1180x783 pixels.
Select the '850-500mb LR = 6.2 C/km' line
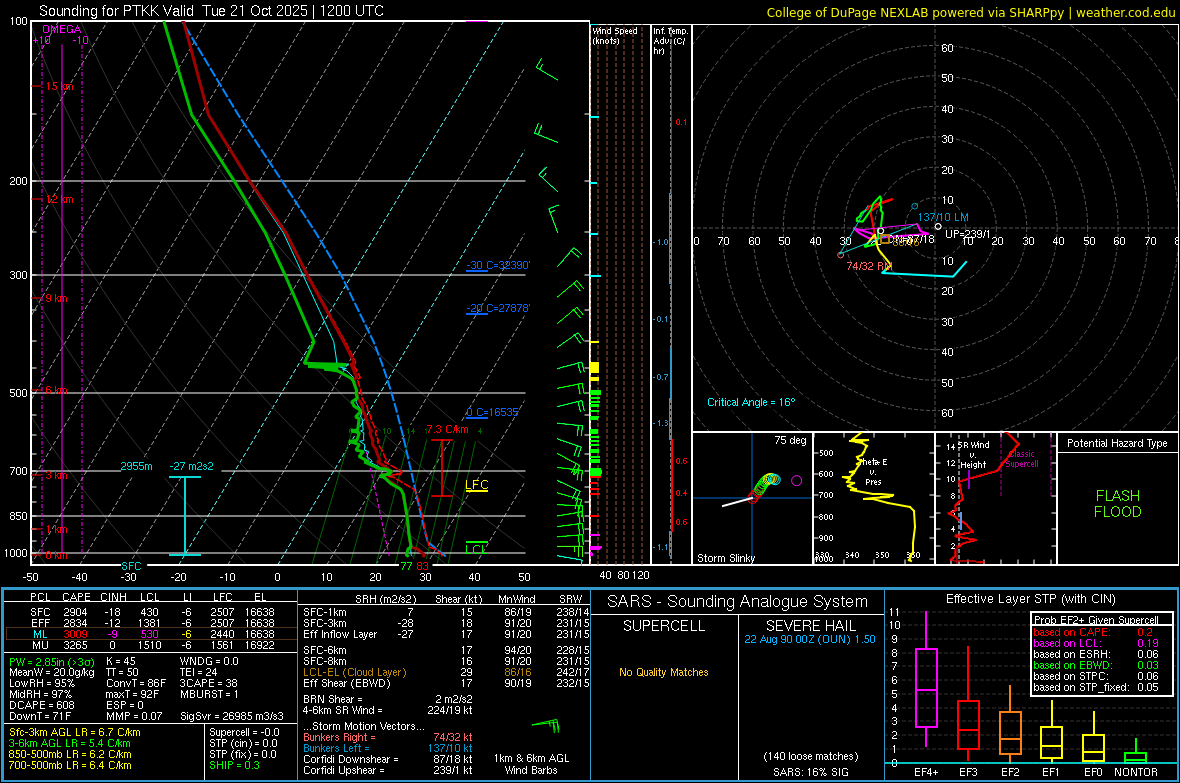pyautogui.click(x=70, y=754)
